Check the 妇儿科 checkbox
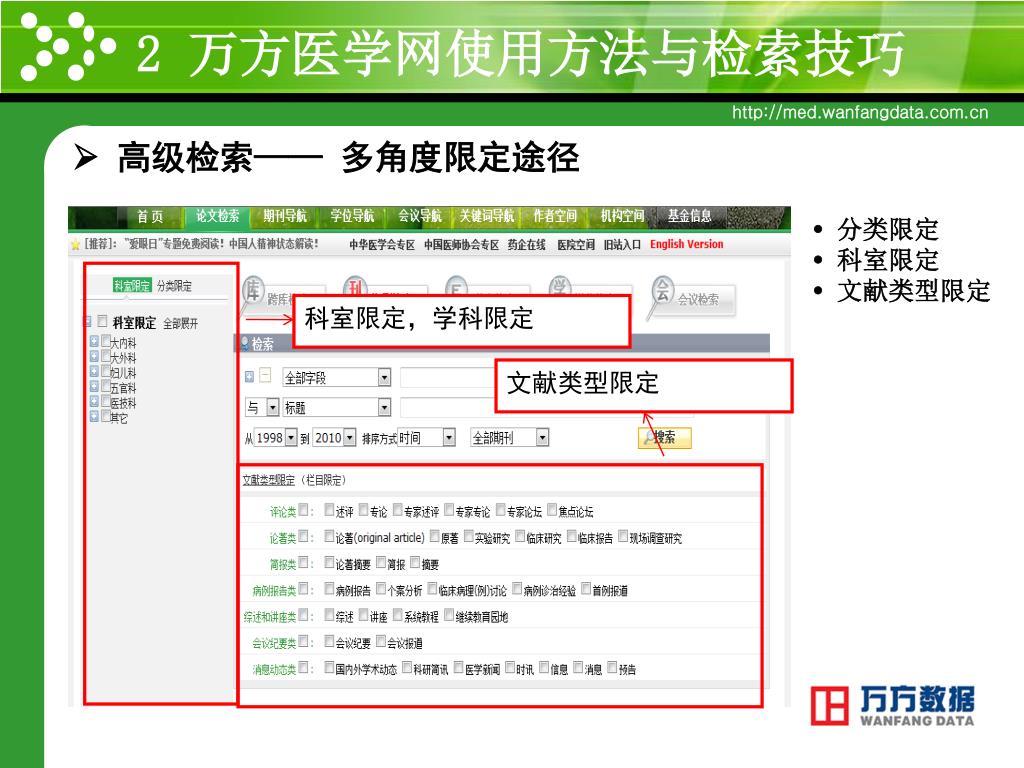 coord(105,371)
